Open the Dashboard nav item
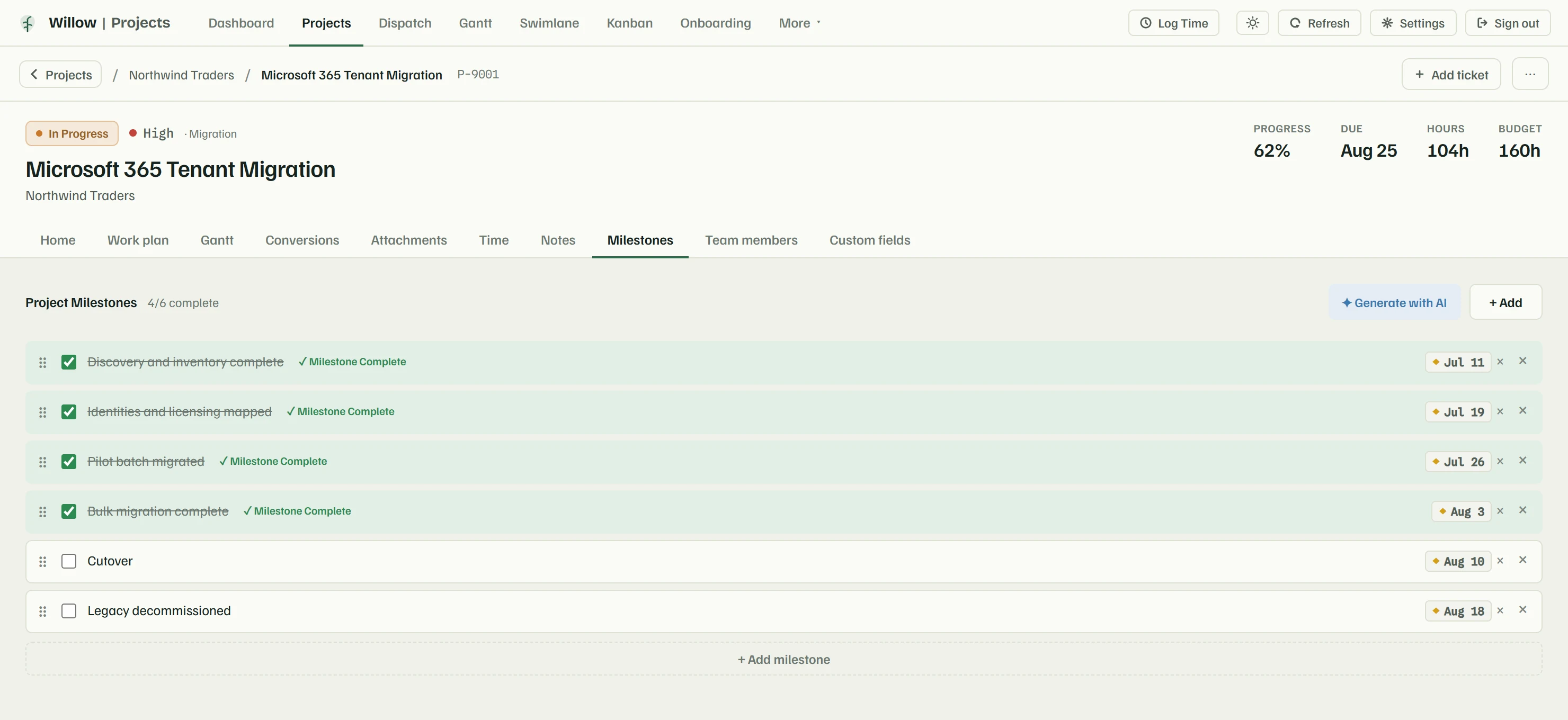The width and height of the screenshot is (1568, 720). tap(241, 23)
